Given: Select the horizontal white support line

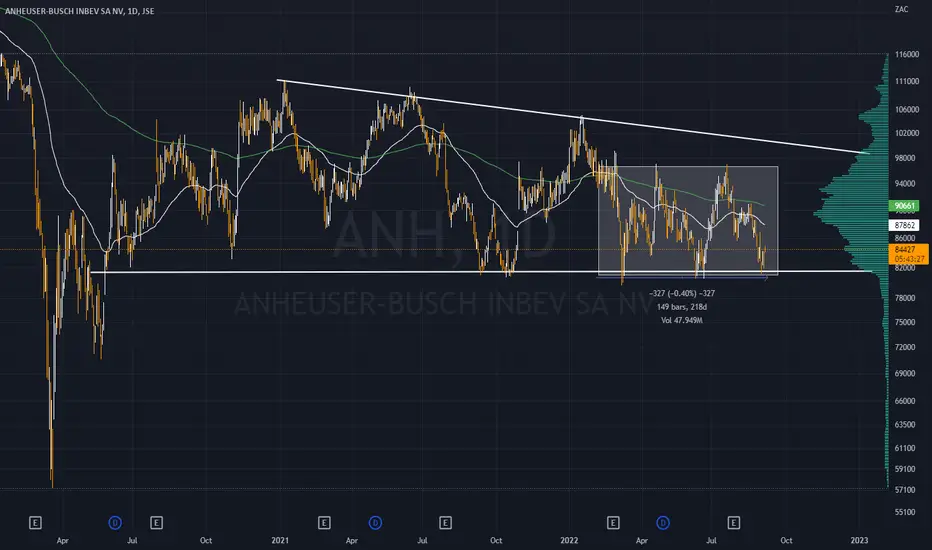Looking at the screenshot, I should point(481,272).
